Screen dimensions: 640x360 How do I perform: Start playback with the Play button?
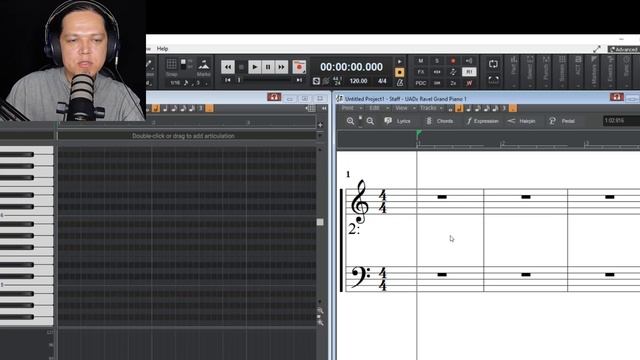(x=254, y=67)
